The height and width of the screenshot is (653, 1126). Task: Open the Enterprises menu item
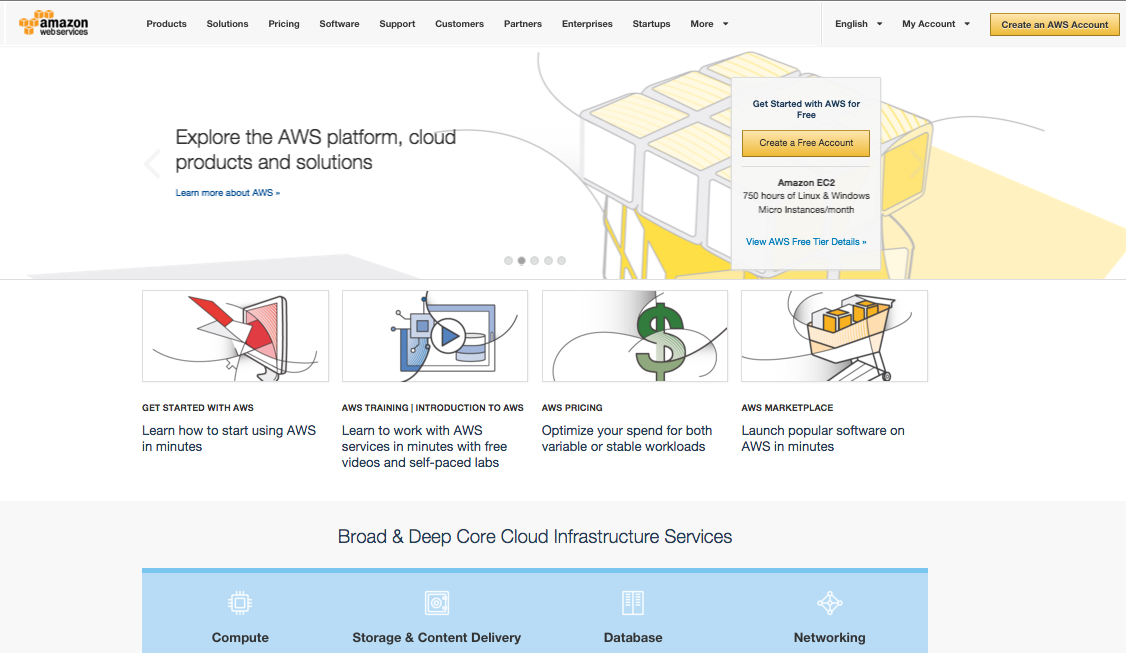click(587, 24)
